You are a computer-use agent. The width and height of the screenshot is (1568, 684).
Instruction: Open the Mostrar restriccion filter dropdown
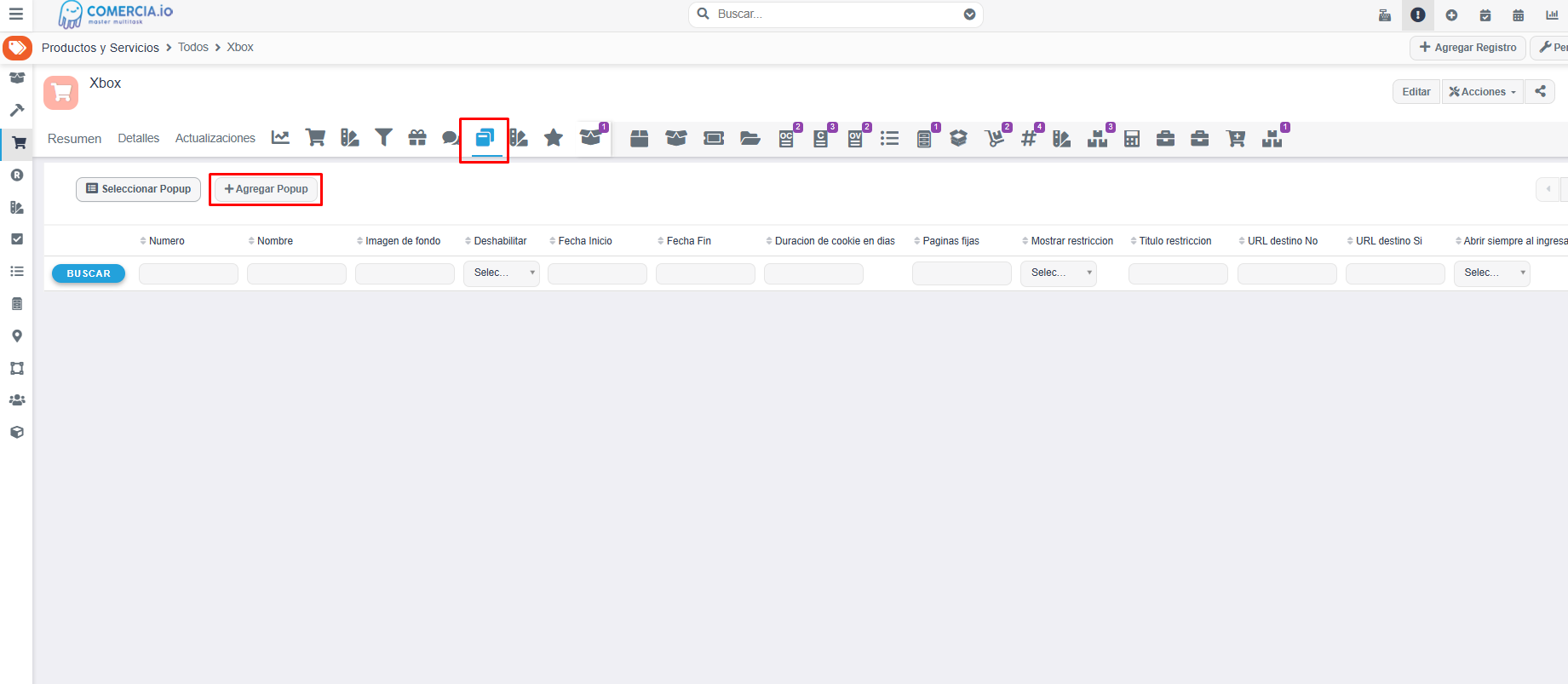[1059, 273]
